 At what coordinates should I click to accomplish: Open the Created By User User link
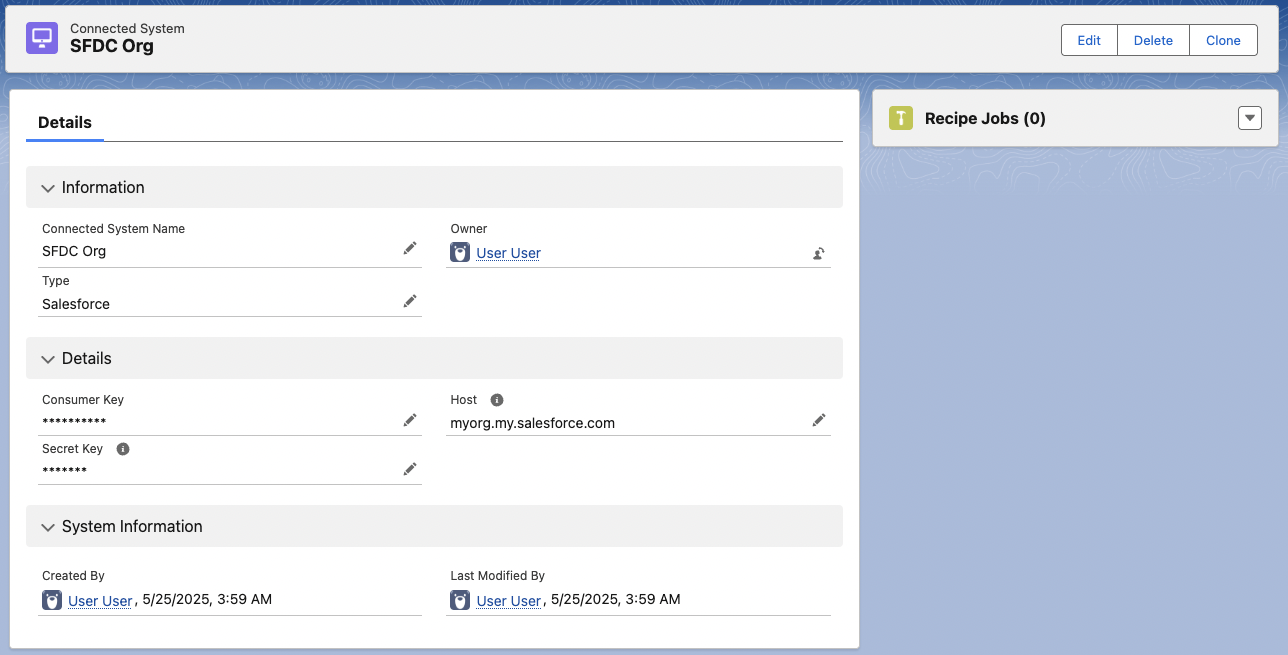click(x=100, y=601)
